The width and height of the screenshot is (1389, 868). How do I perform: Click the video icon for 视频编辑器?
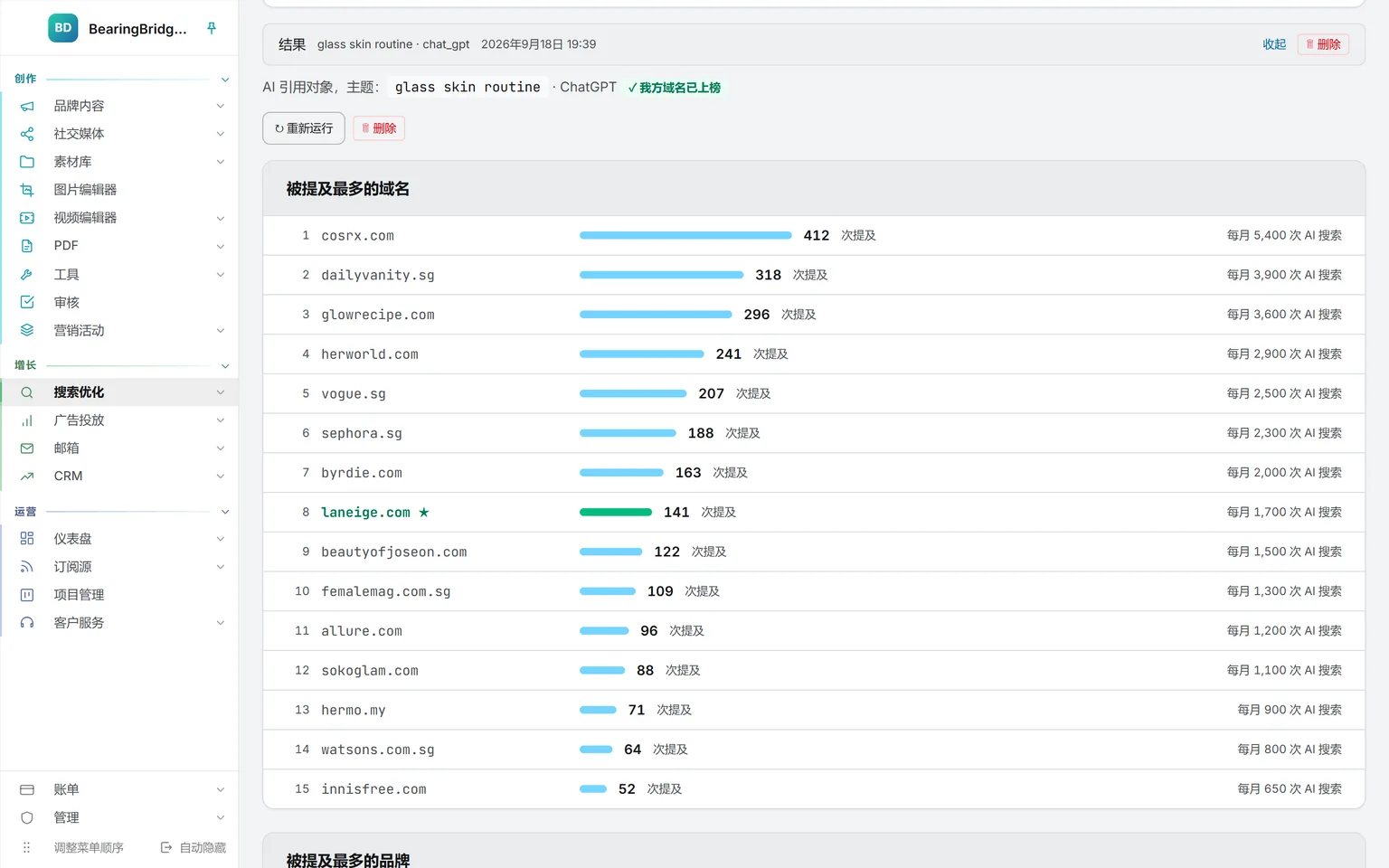27,218
